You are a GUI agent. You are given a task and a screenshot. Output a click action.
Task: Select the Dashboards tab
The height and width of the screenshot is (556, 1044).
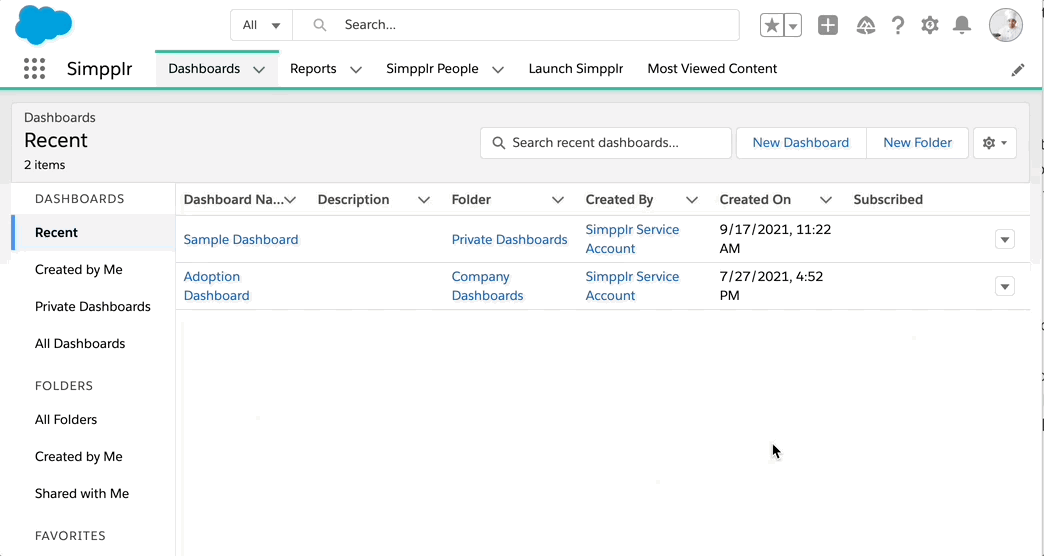(204, 69)
